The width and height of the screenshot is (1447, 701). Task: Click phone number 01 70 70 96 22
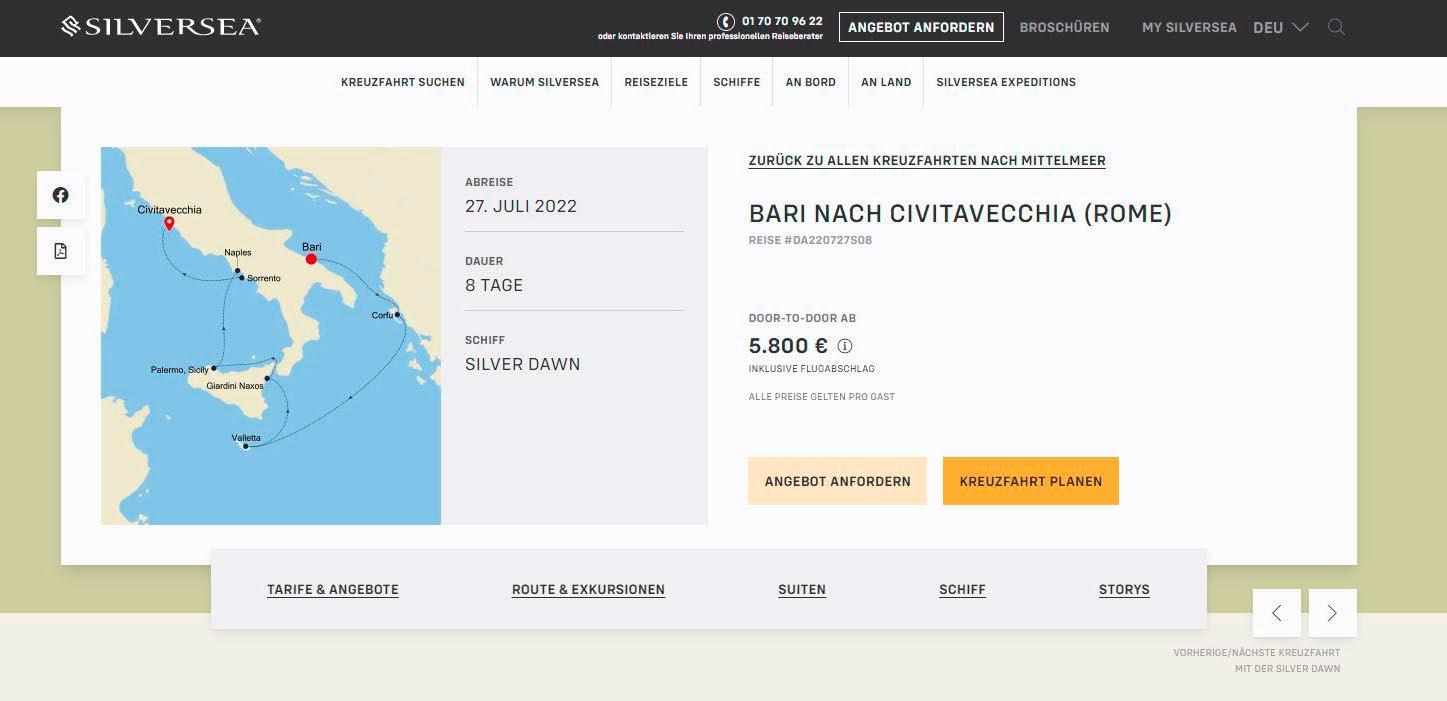782,21
